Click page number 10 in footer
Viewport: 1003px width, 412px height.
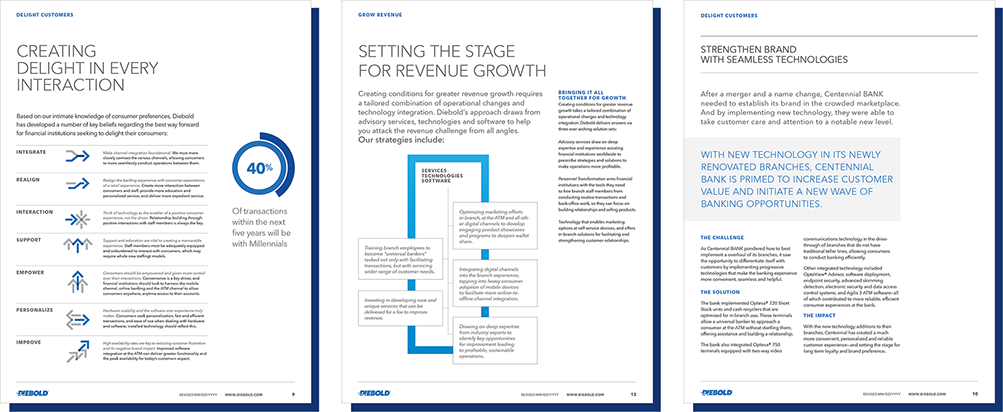tap(975, 395)
